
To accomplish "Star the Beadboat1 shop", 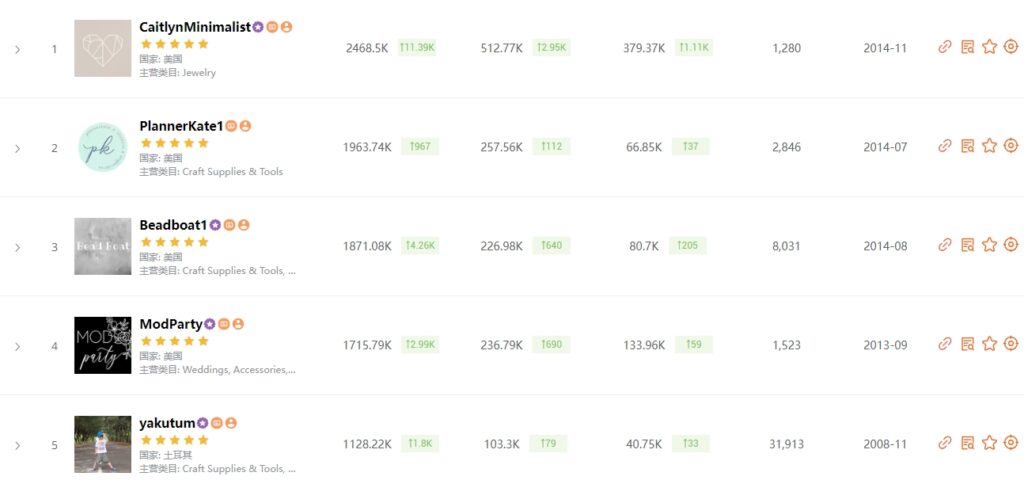I will (989, 245).
